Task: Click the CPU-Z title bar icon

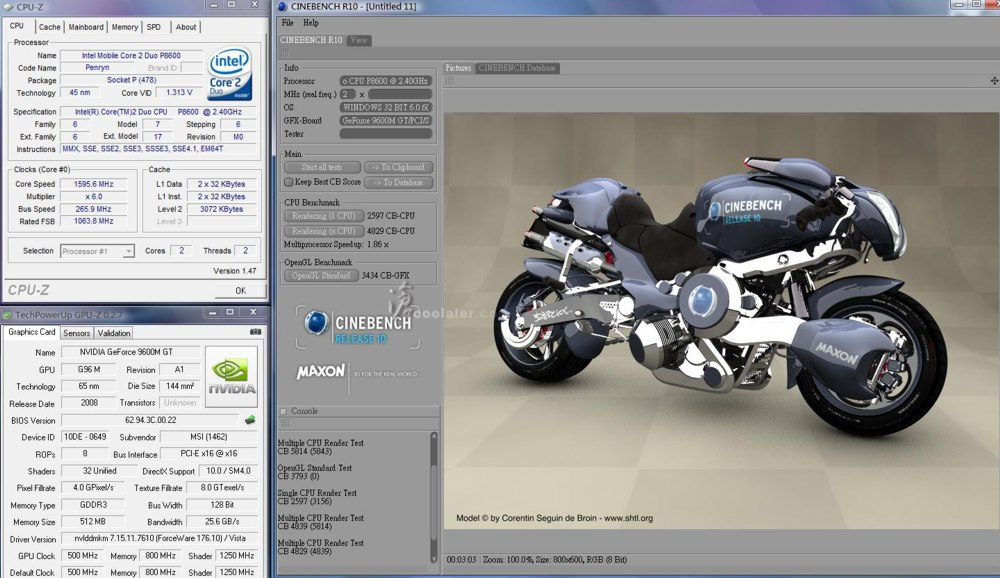Action: tap(8, 6)
